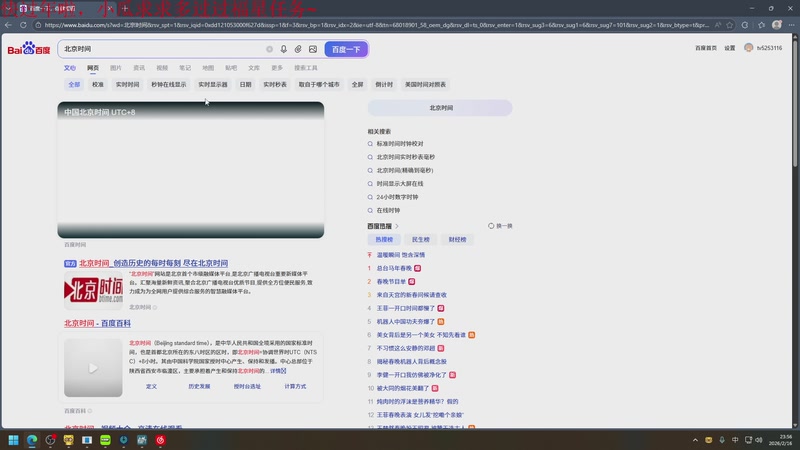Open image search with the picture icon
This screenshot has height=450, width=800.
coord(313,49)
